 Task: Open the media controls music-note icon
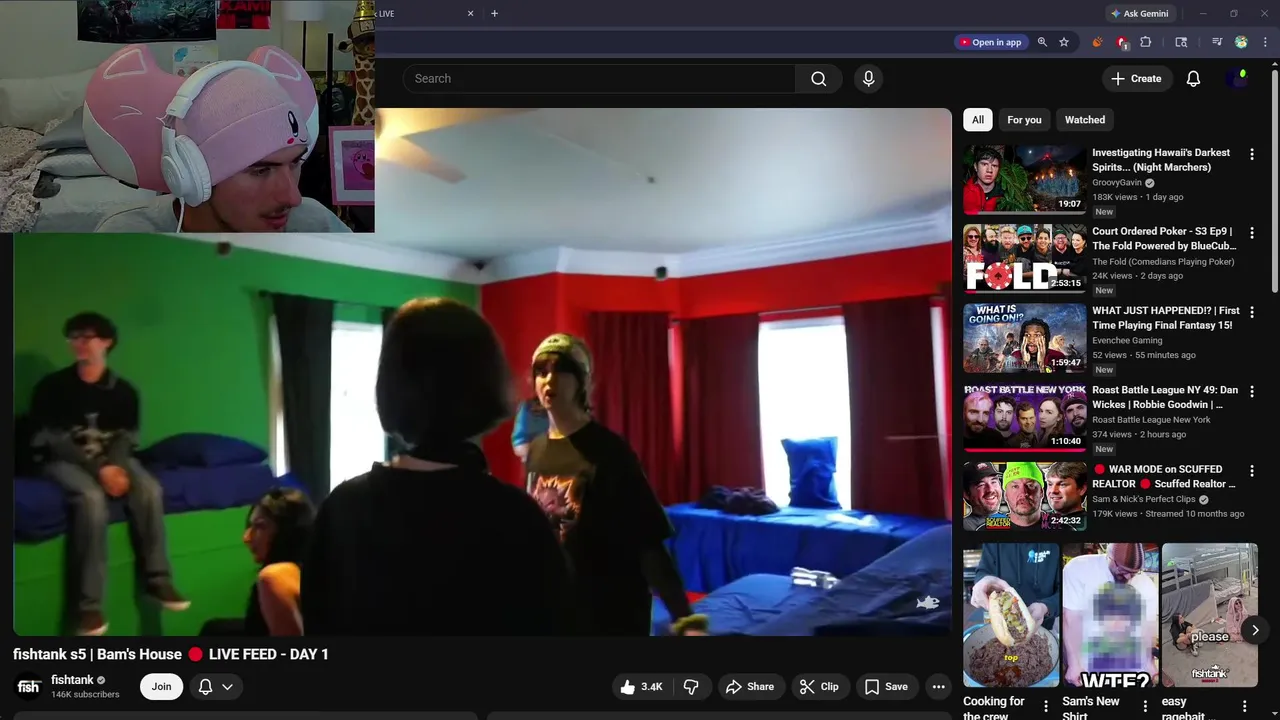click(1217, 42)
